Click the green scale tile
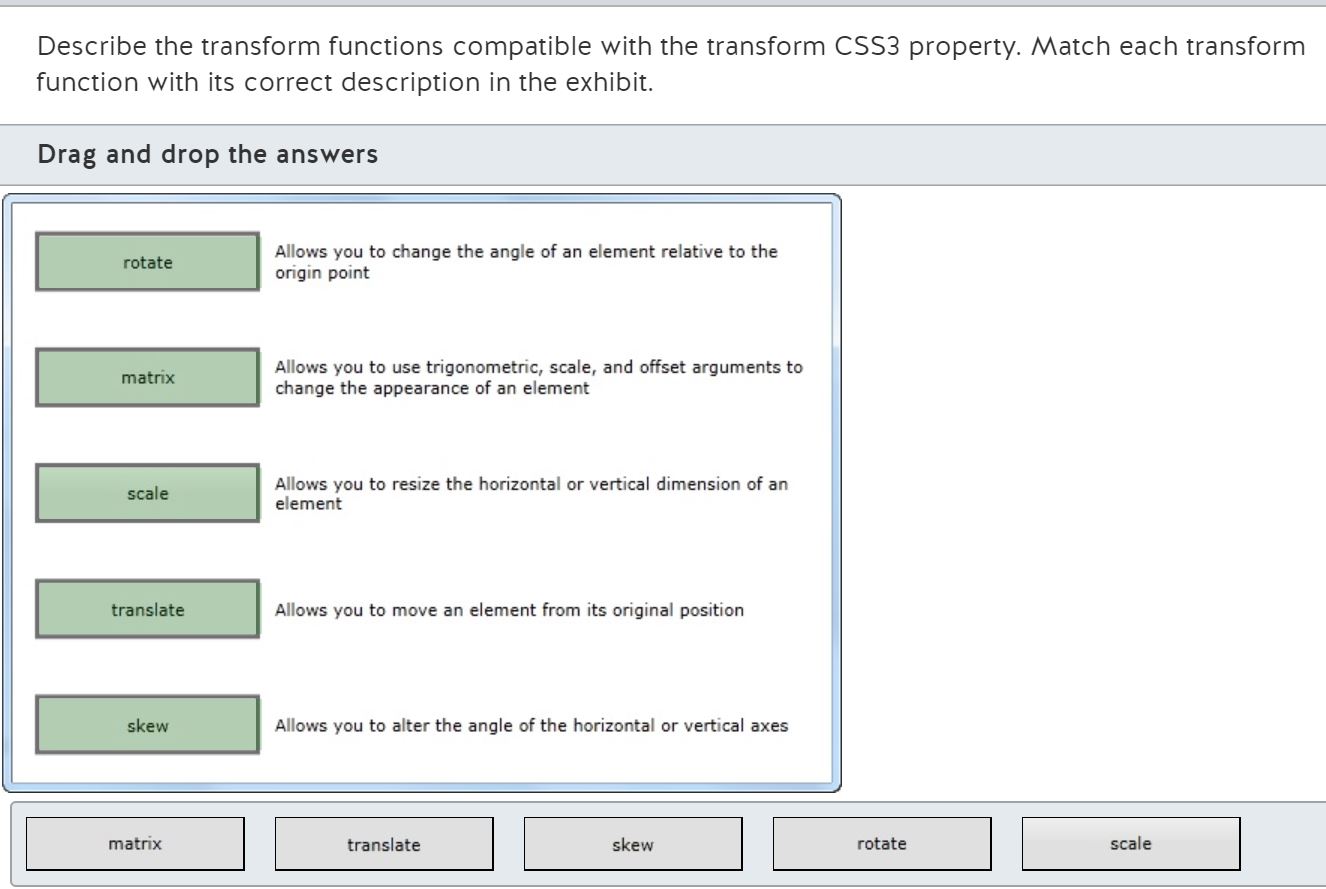 coord(147,493)
